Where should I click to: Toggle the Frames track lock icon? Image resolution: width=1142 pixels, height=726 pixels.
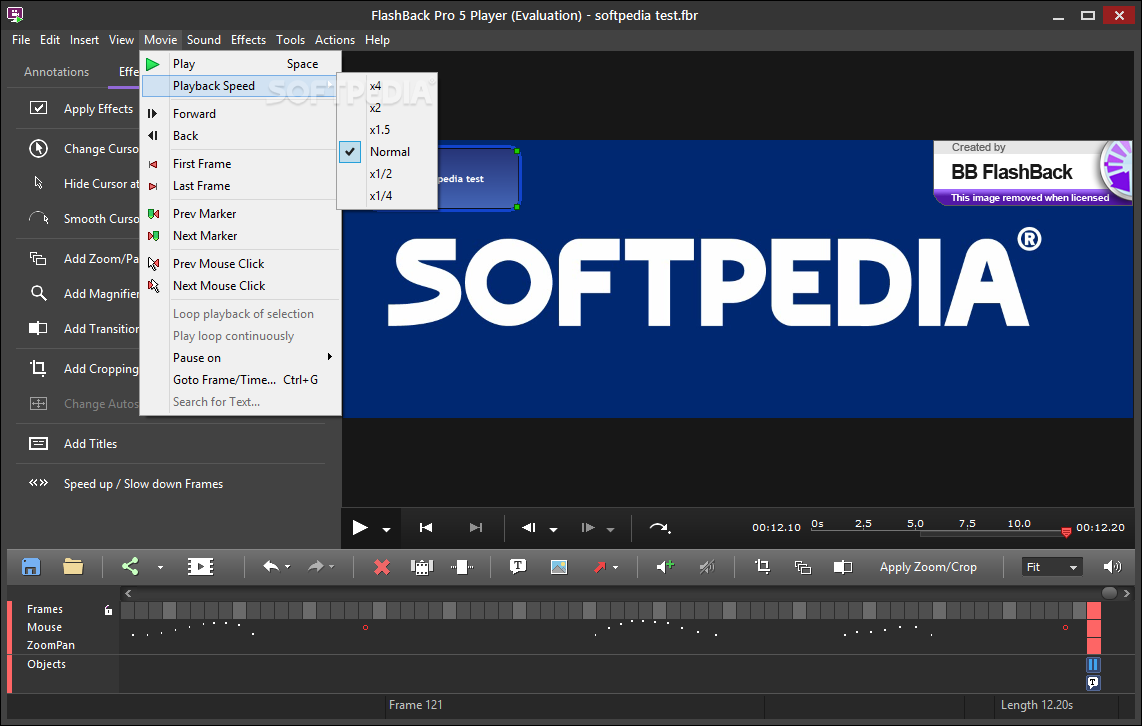click(x=109, y=610)
